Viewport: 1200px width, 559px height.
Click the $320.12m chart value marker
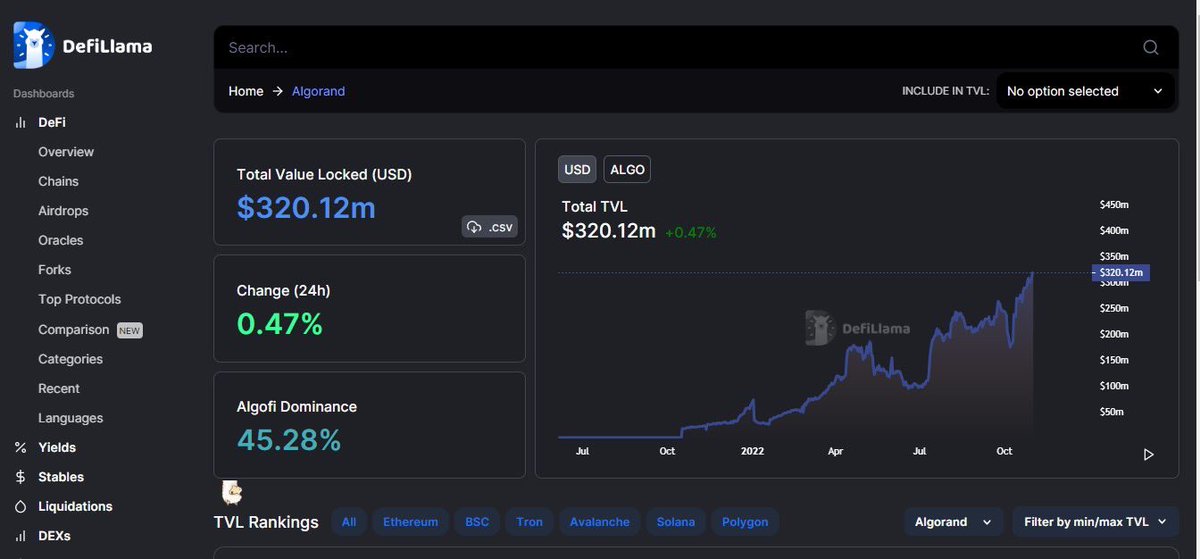click(x=1120, y=272)
